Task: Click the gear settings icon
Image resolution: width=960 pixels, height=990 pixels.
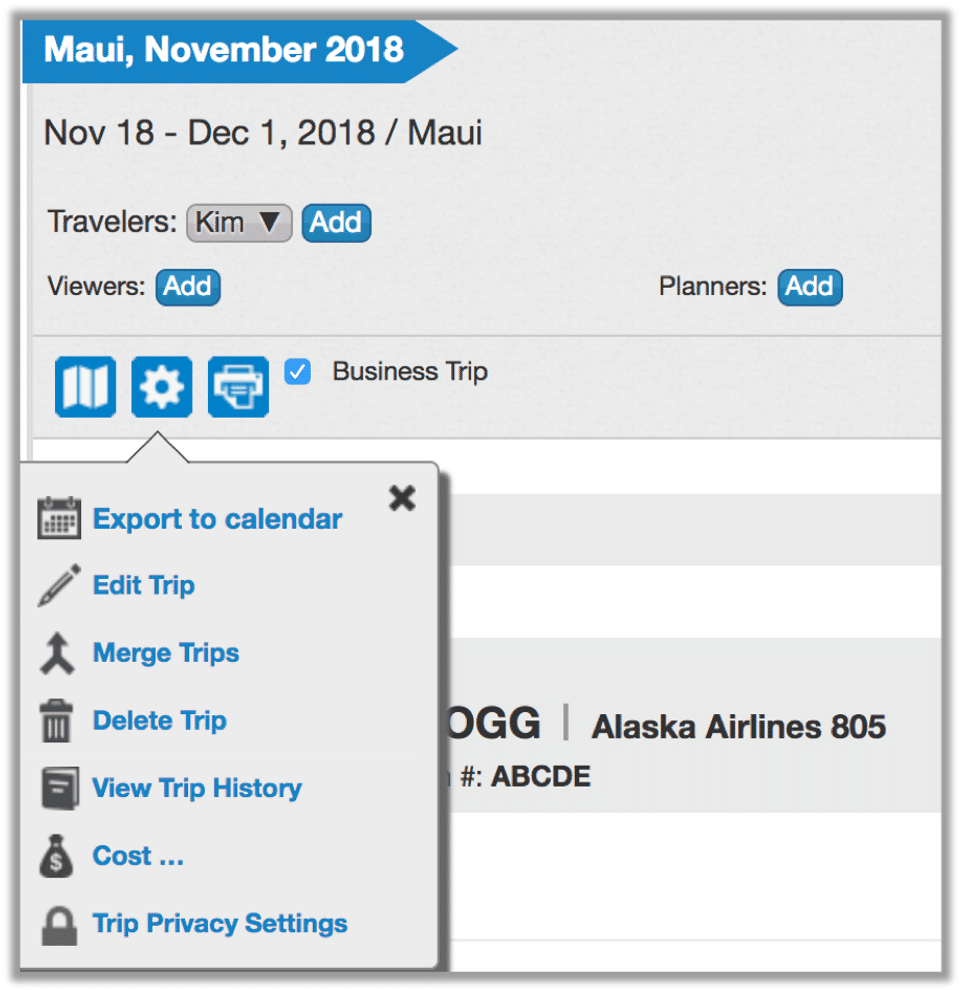Action: pos(161,386)
